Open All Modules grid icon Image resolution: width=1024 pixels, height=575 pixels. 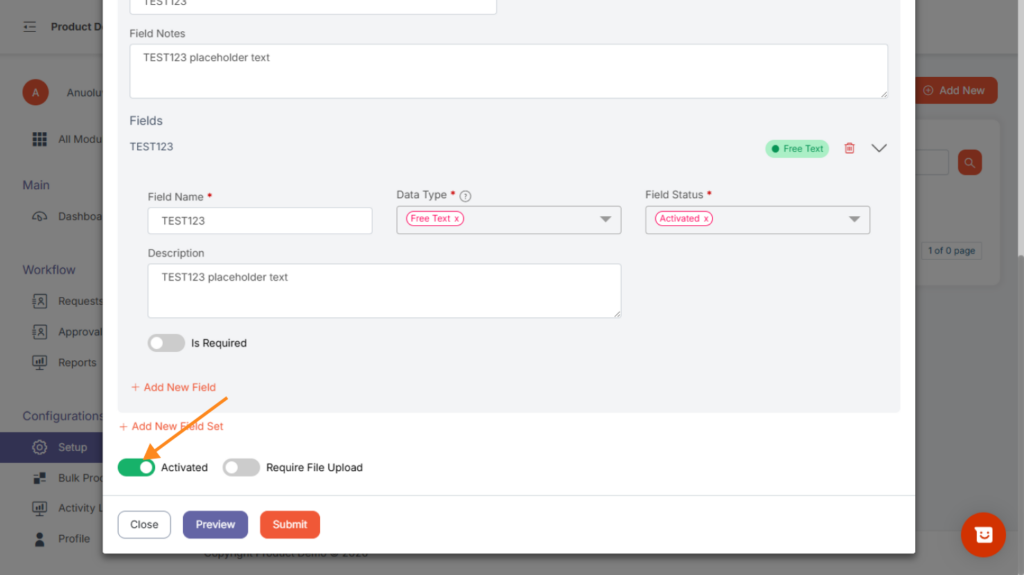coord(40,139)
